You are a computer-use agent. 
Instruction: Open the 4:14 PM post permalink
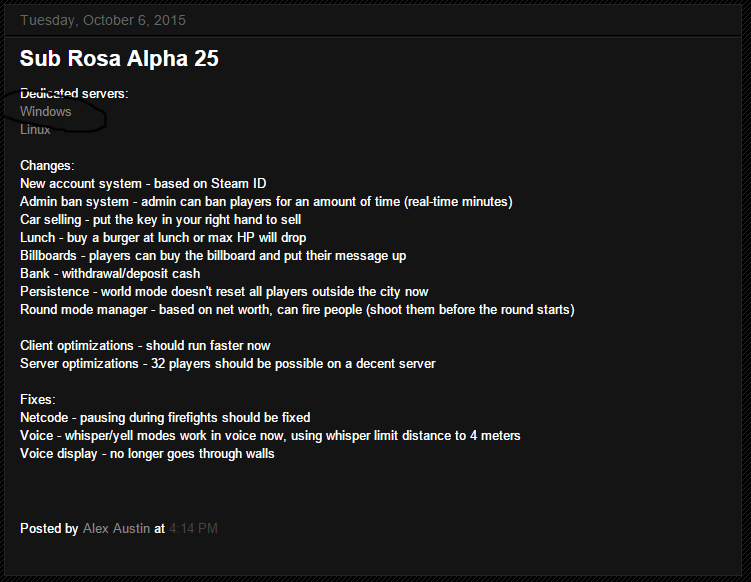193,528
